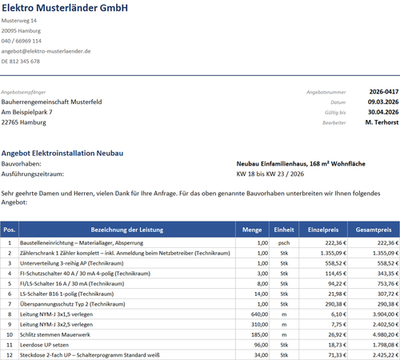Select unit price 114,45 €

336,274
